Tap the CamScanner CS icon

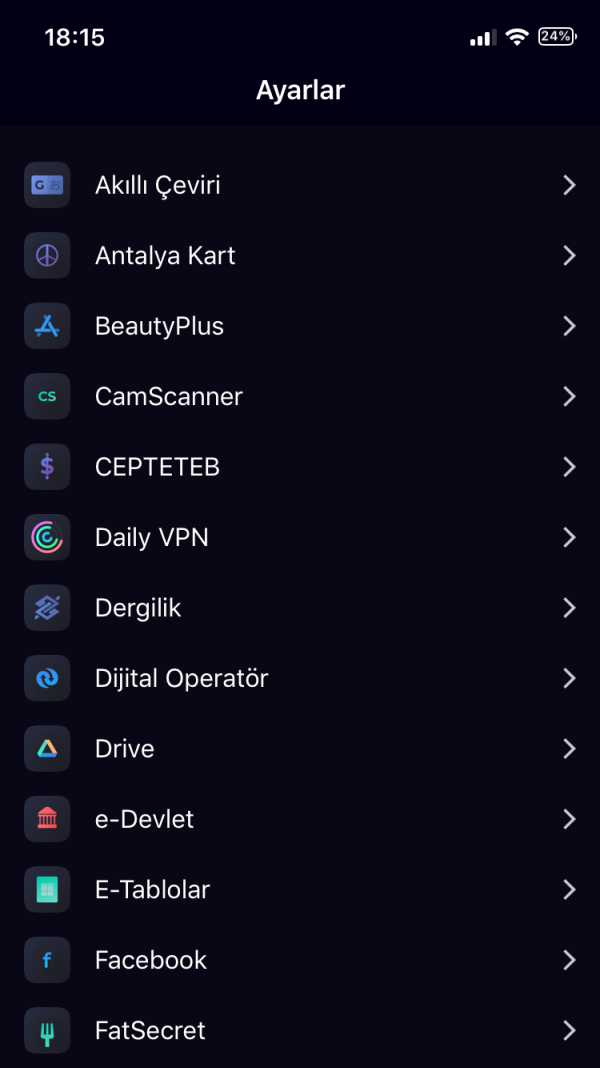pyautogui.click(x=47, y=396)
